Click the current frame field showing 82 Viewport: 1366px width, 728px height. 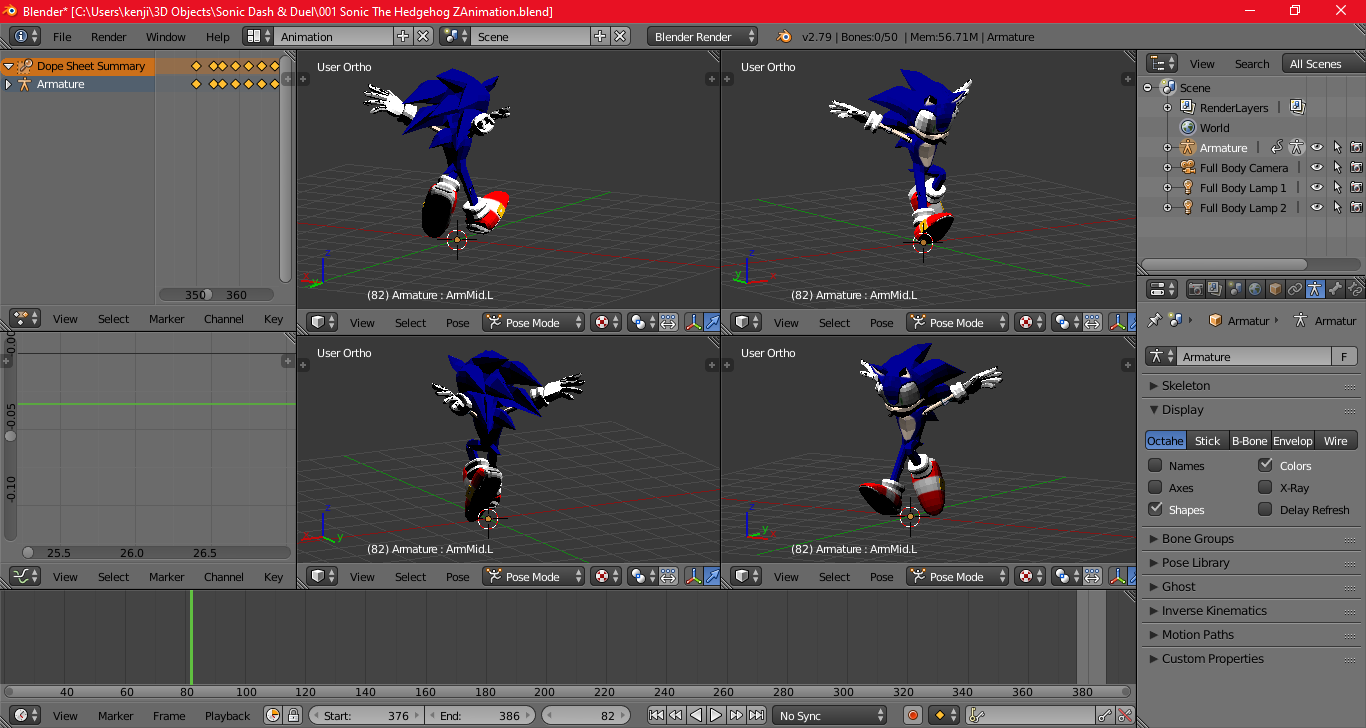click(586, 715)
